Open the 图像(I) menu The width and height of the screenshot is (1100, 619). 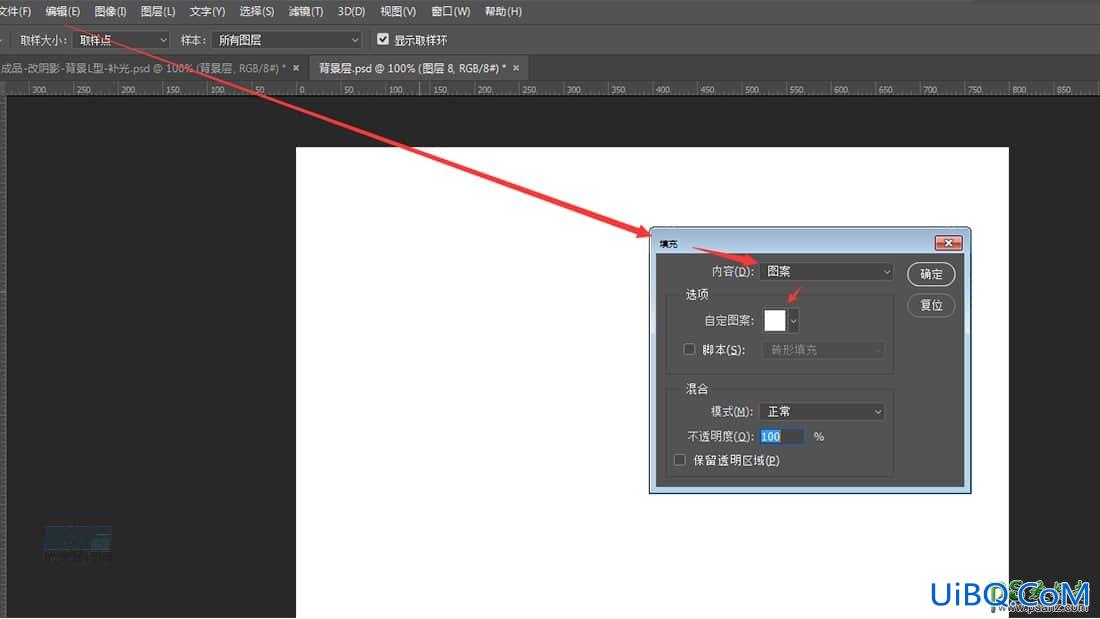point(110,11)
